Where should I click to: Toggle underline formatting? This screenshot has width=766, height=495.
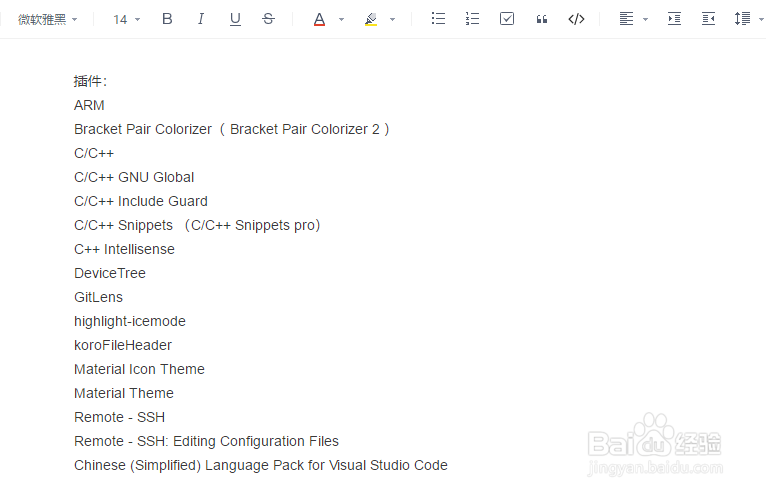(x=235, y=19)
